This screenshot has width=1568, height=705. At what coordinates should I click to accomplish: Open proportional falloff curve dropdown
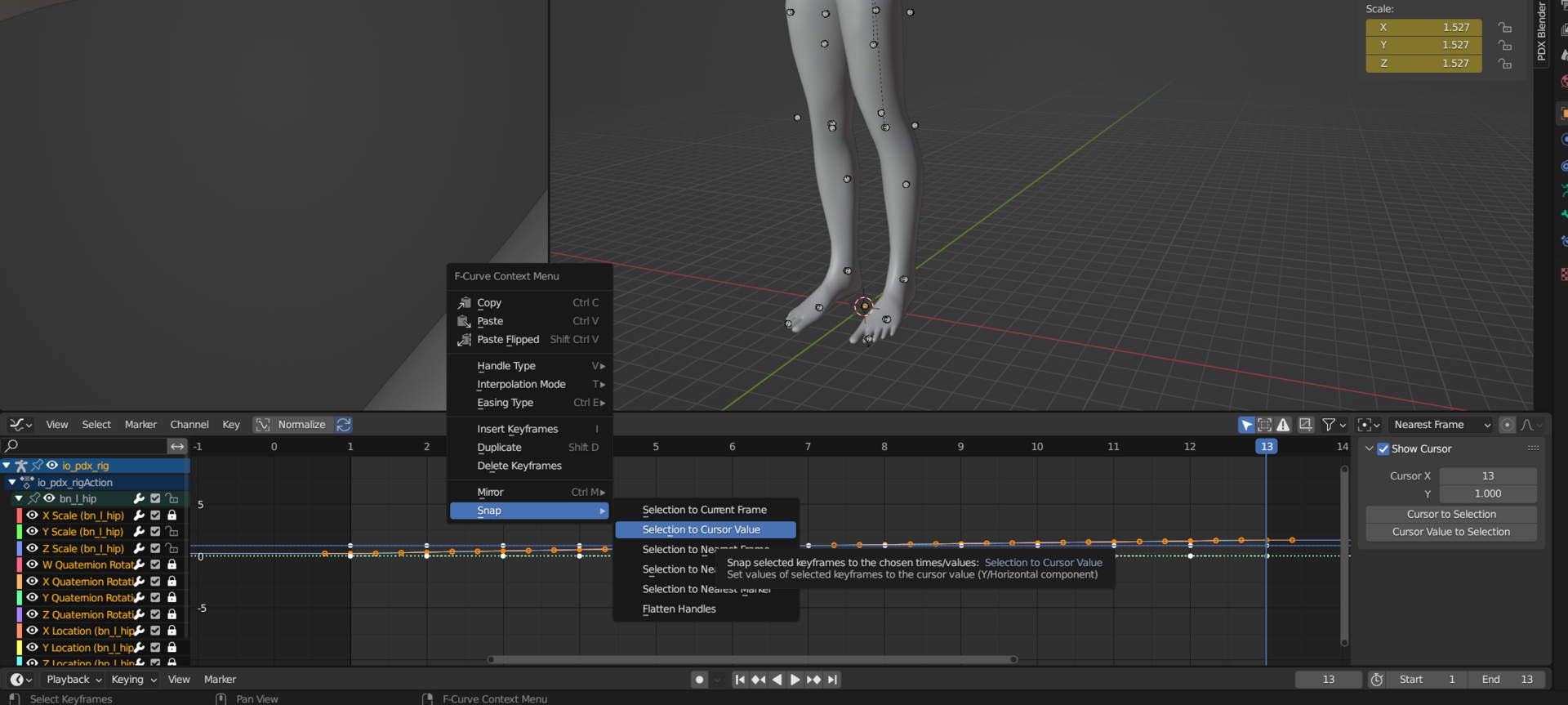1532,425
